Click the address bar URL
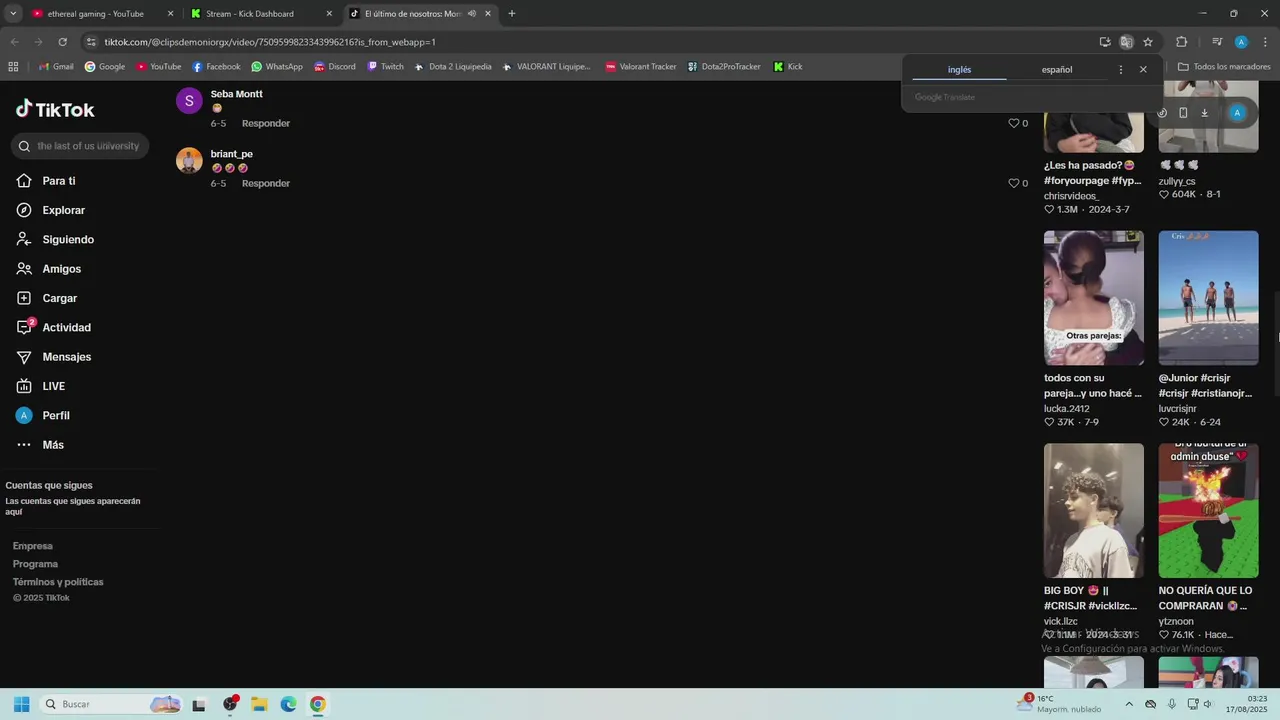Screen dimensions: 1280x720 tap(270, 42)
